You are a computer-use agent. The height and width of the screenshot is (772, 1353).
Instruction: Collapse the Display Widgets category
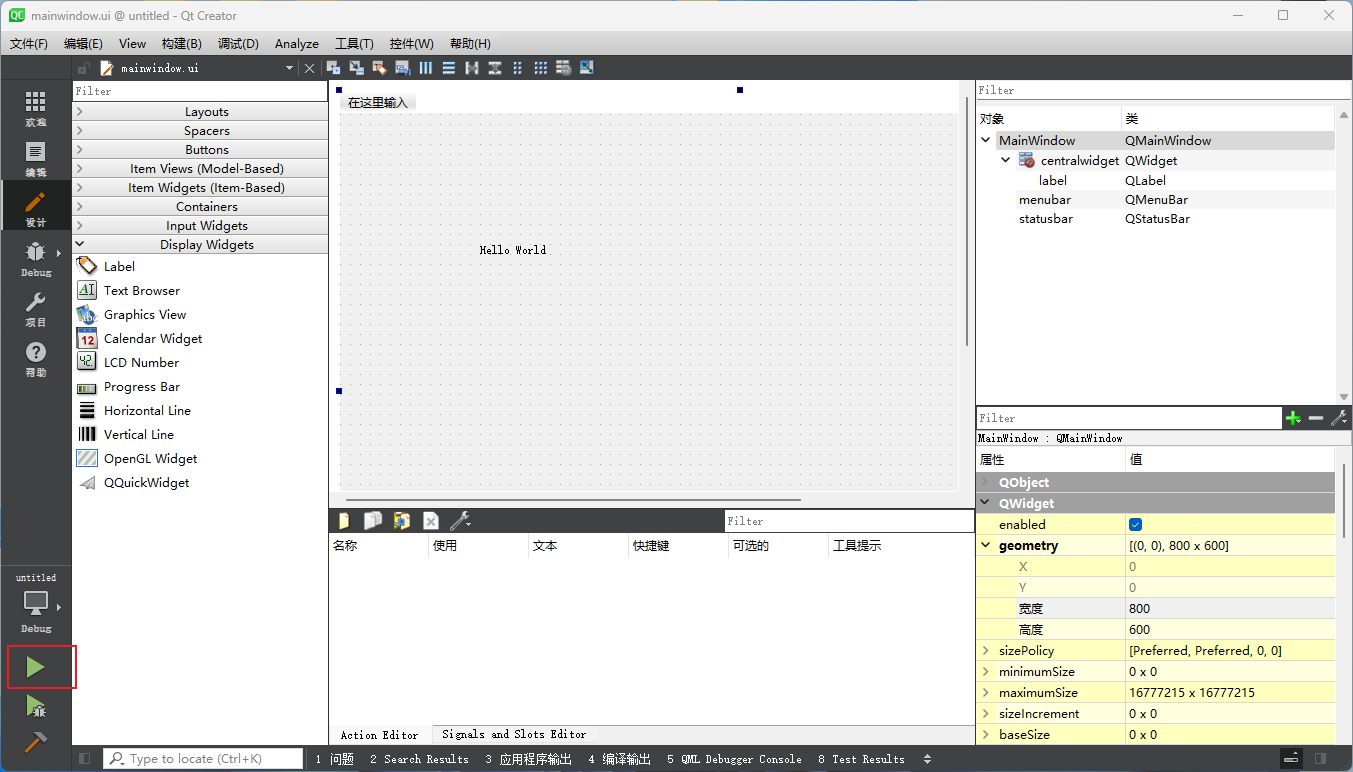[206, 245]
